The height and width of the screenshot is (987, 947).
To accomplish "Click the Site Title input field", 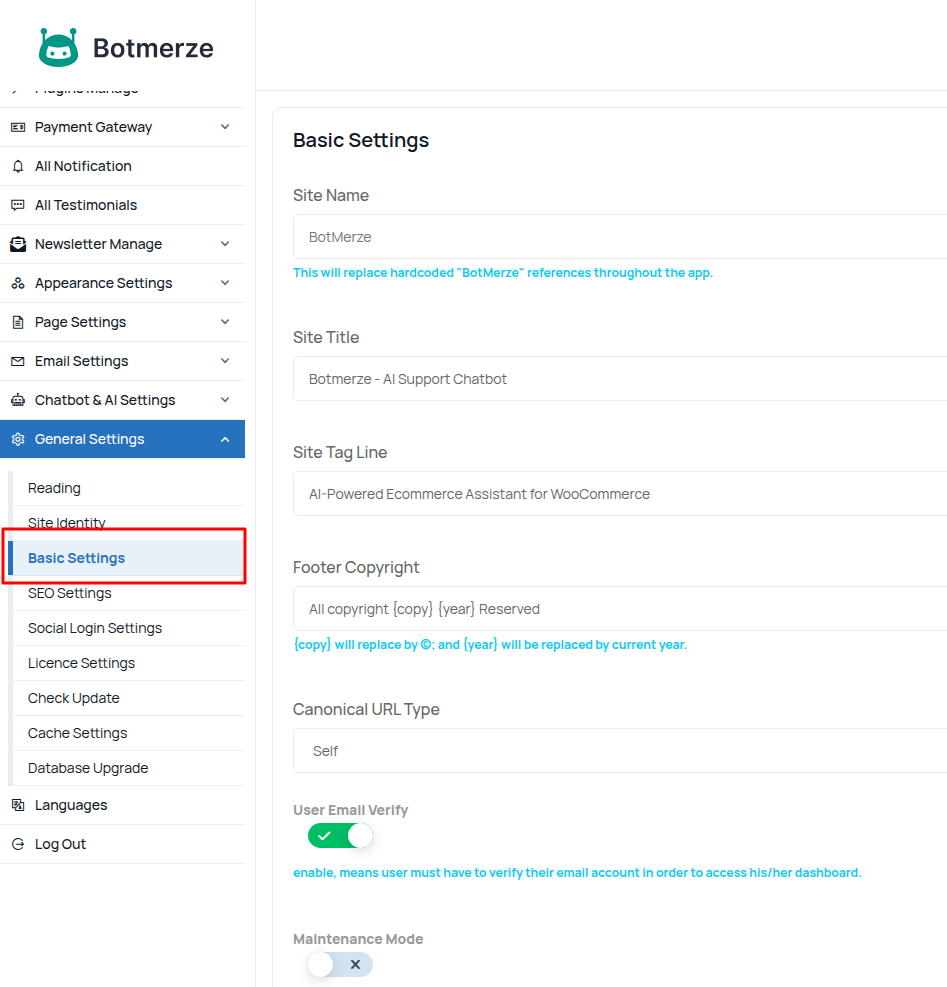I will pos(620,379).
